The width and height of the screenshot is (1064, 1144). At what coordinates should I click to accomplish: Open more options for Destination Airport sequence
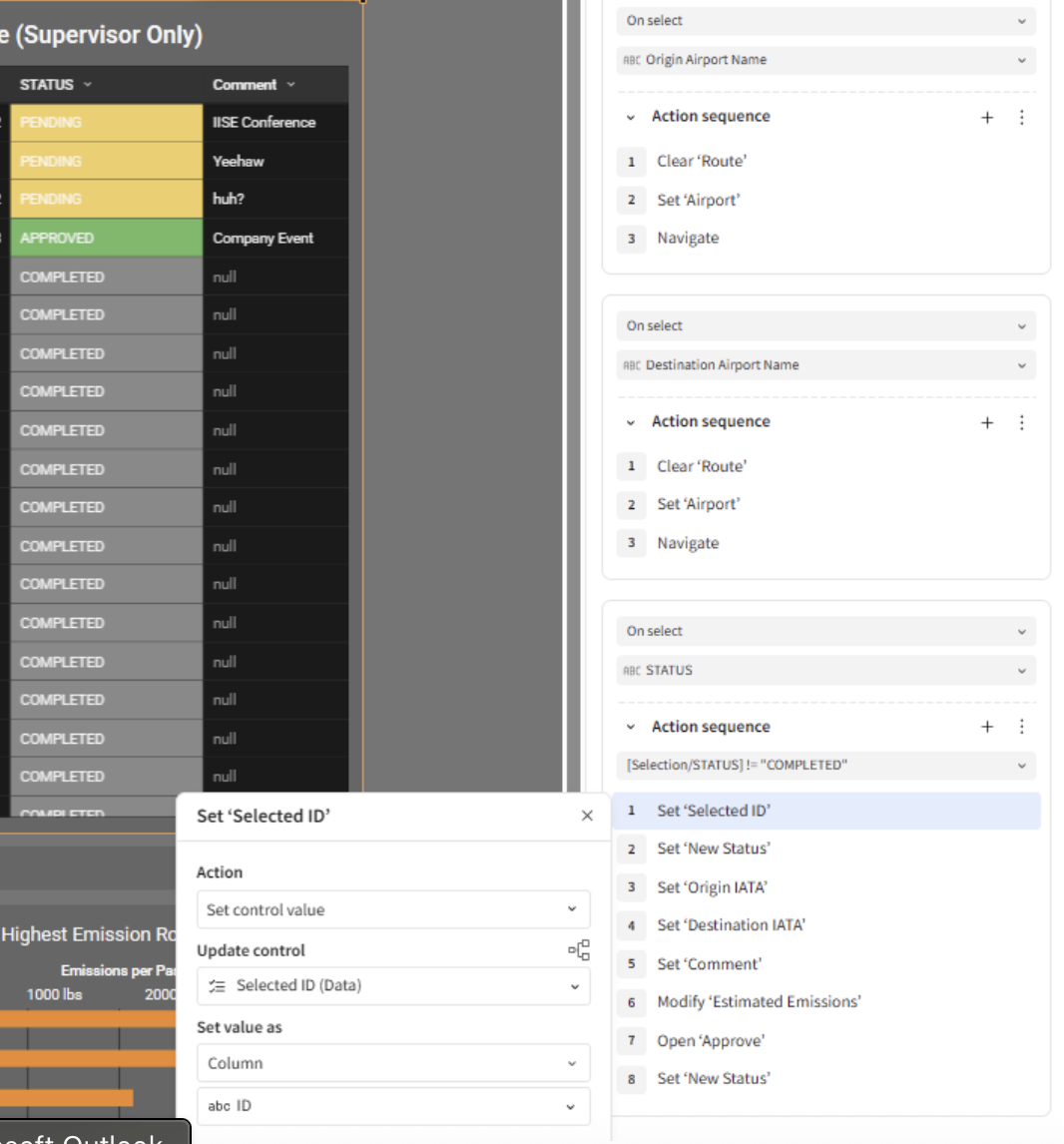click(1021, 422)
